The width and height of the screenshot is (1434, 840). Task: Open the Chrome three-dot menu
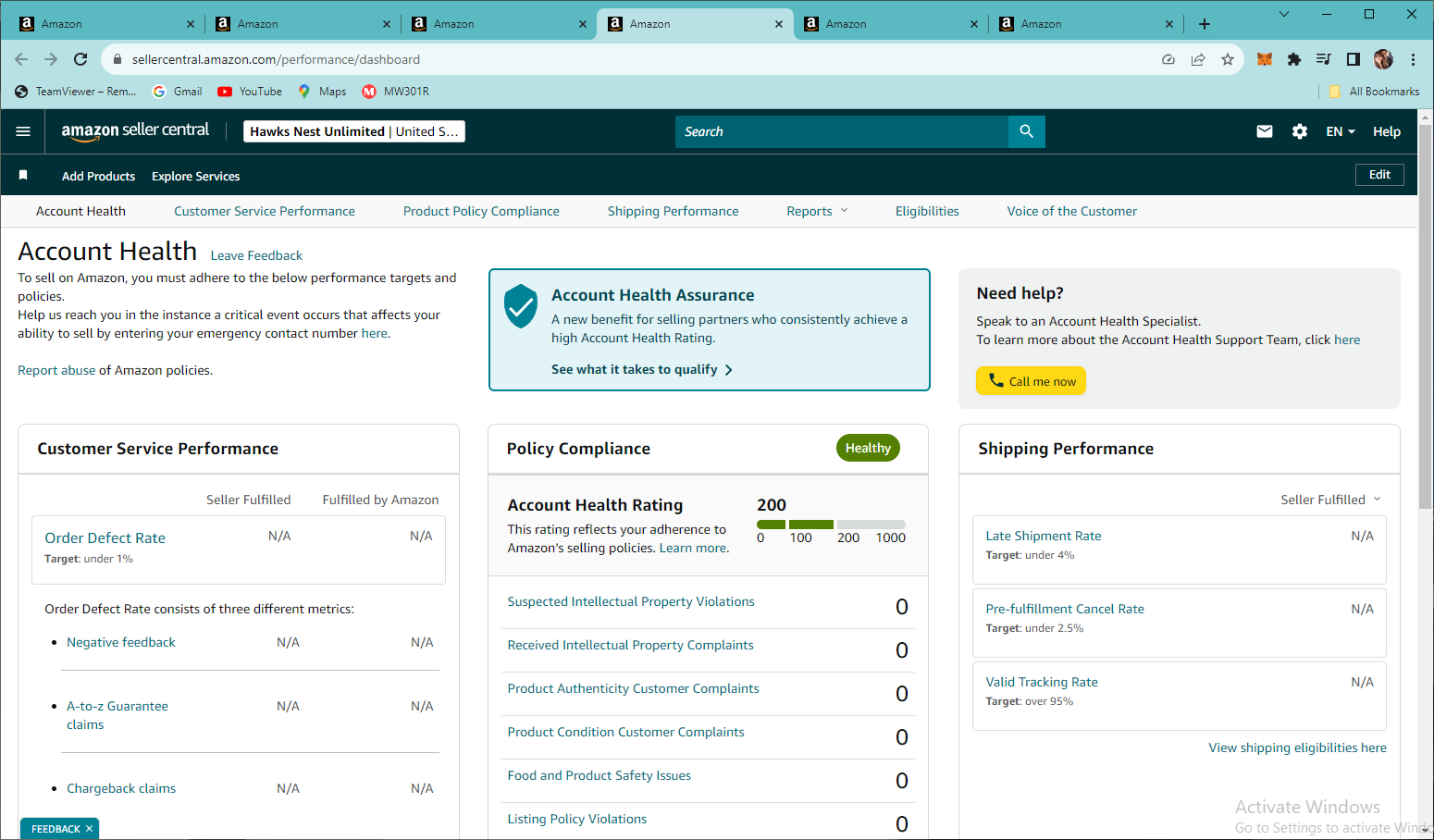pyautogui.click(x=1413, y=59)
